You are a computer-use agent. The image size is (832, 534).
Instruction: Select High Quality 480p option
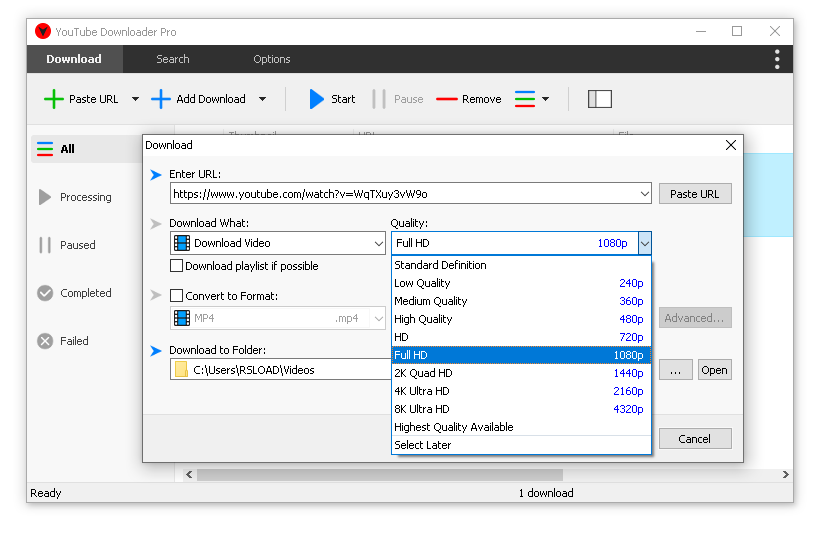pos(521,320)
